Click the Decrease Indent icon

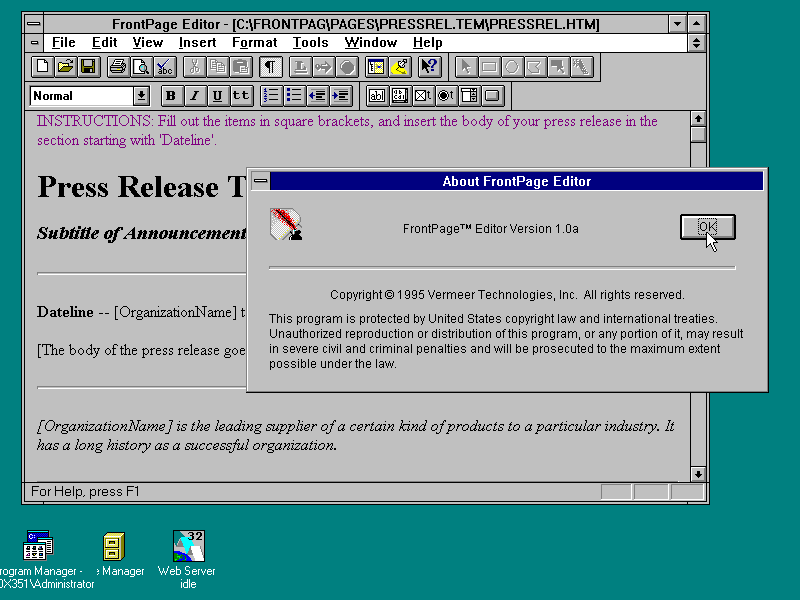(317, 95)
